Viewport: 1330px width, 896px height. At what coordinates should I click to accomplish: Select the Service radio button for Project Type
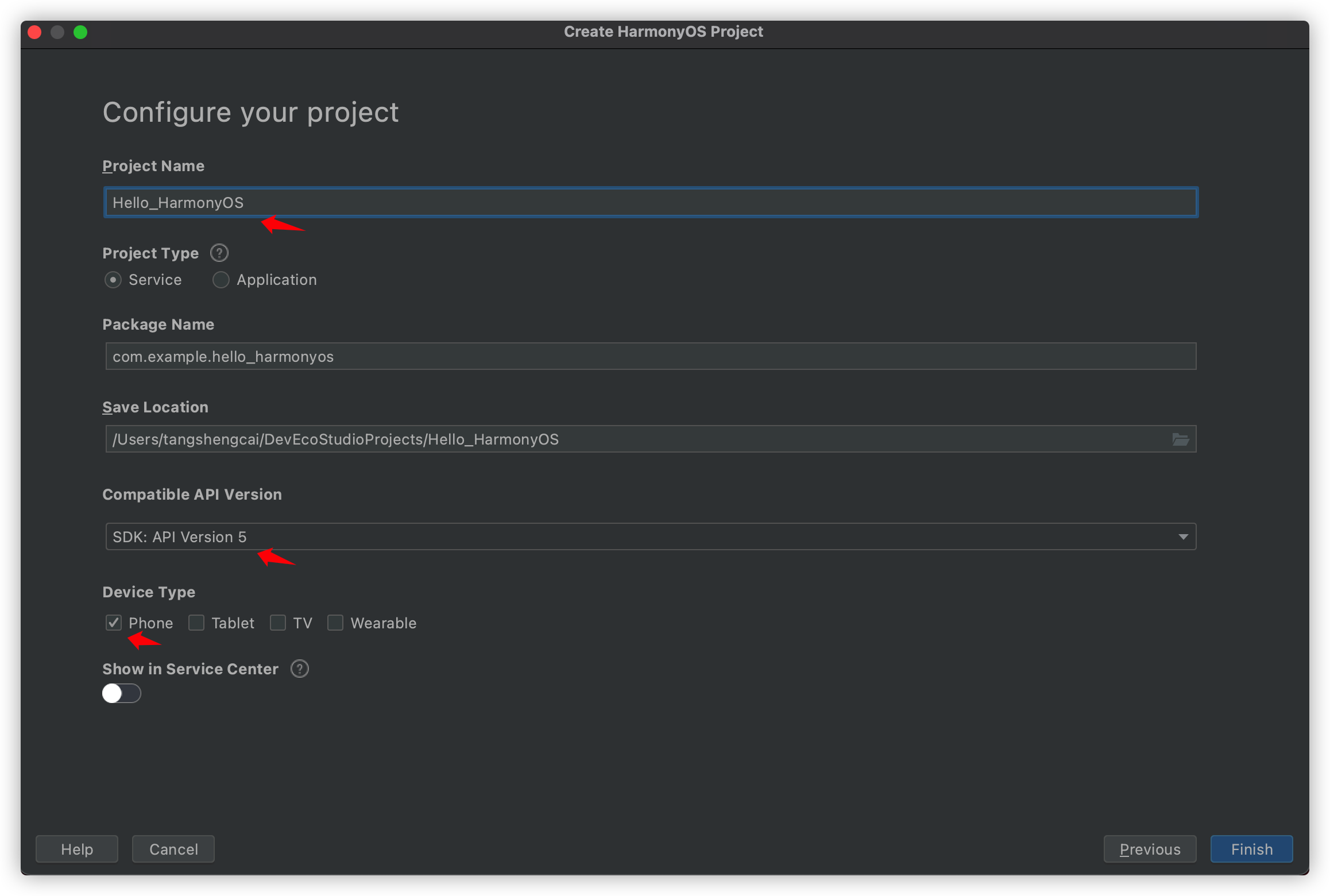click(x=113, y=279)
